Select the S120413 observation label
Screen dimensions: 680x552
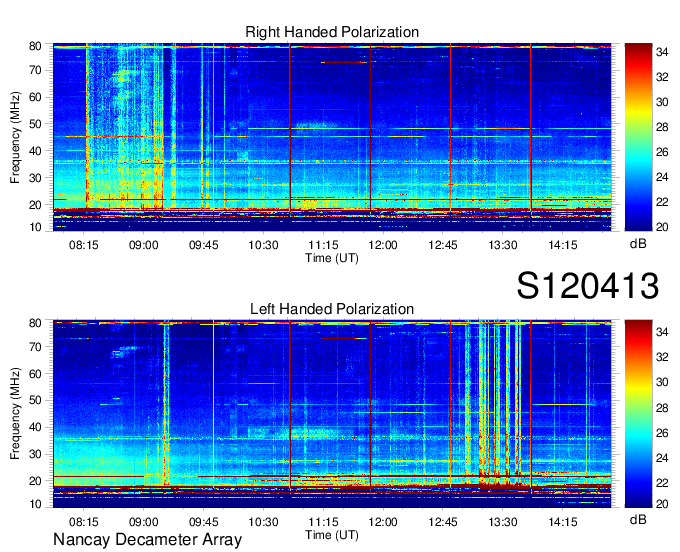(588, 286)
